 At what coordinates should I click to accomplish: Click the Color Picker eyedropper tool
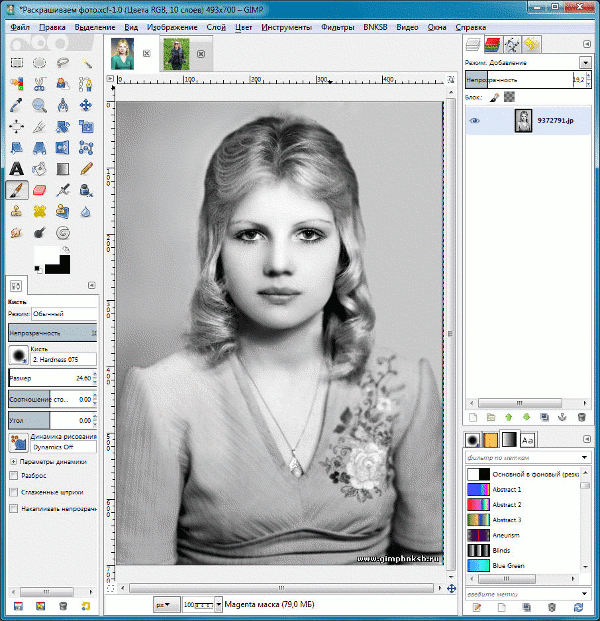point(16,104)
